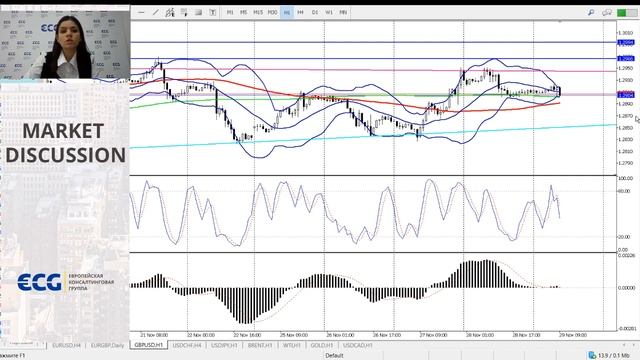Screen dimensions: 640x360
Task: Select the Fibonacci retracement tool
Action: (x=184, y=13)
